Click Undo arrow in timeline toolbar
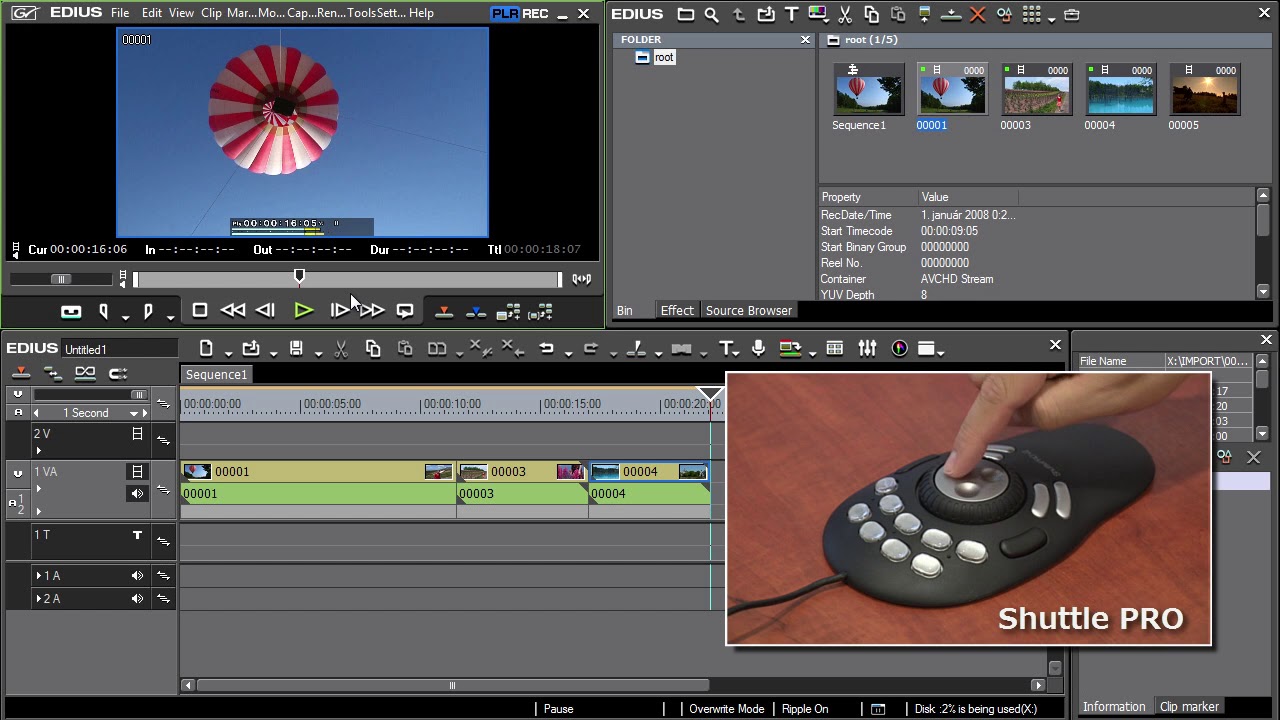 pos(546,348)
